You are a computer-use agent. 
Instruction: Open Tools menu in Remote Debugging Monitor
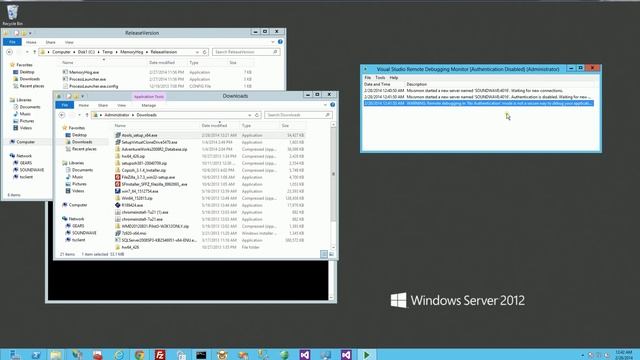point(380,78)
